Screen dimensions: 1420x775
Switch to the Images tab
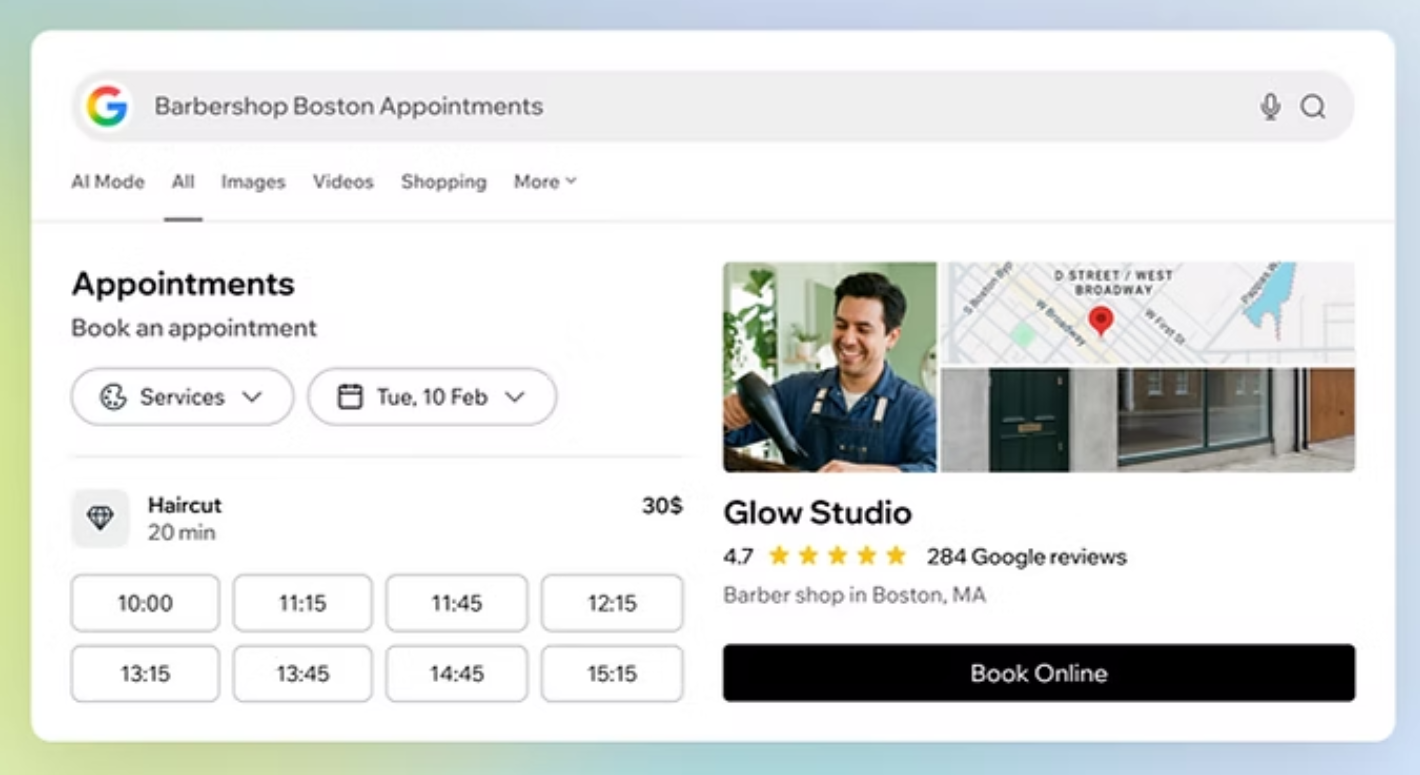(253, 182)
